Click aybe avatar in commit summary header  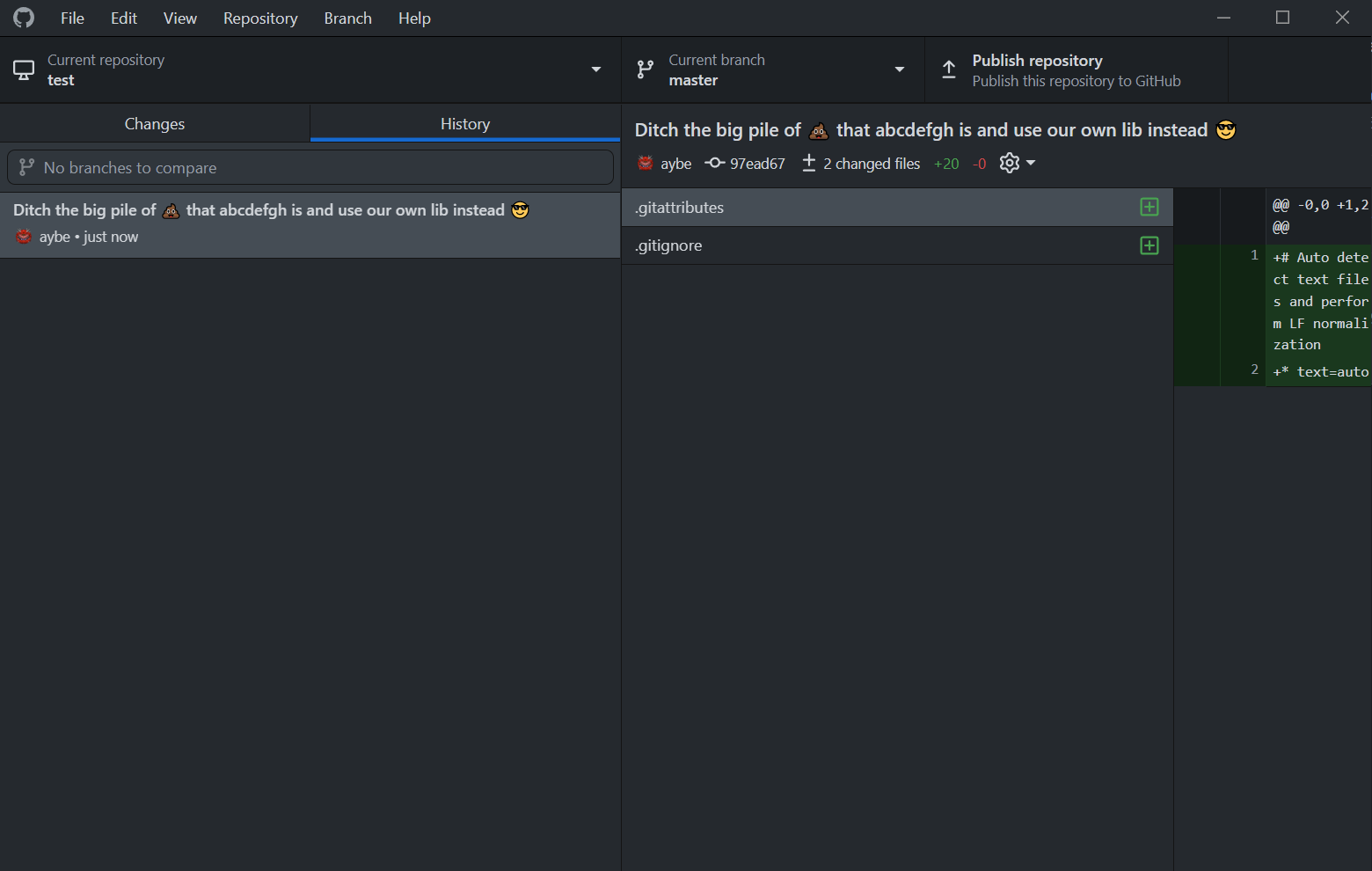(x=646, y=163)
